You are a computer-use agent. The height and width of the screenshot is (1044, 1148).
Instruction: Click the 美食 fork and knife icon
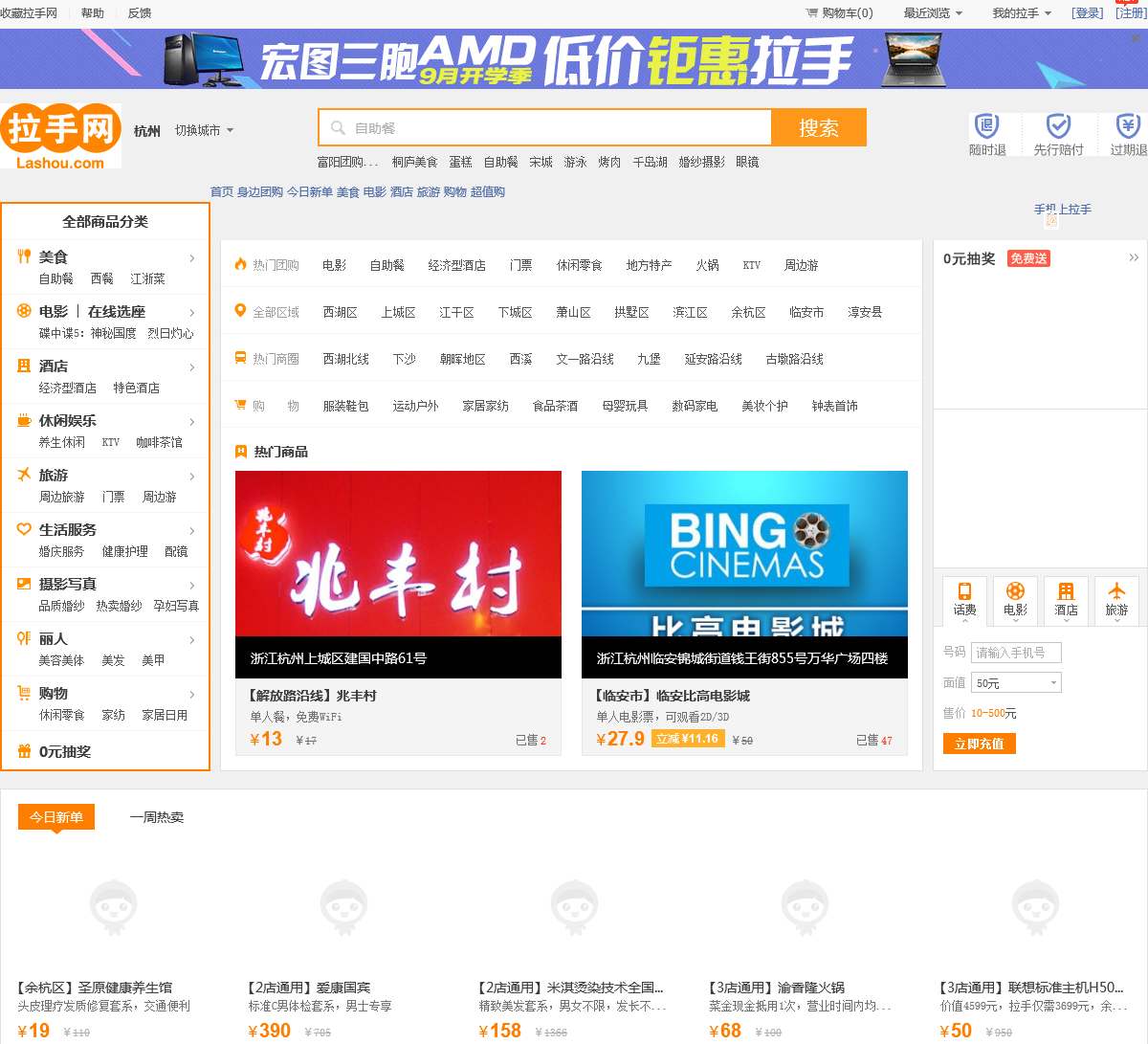tap(25, 256)
